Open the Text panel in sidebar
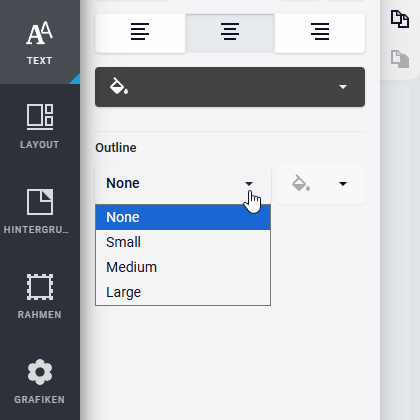This screenshot has width=420, height=420. (40, 42)
